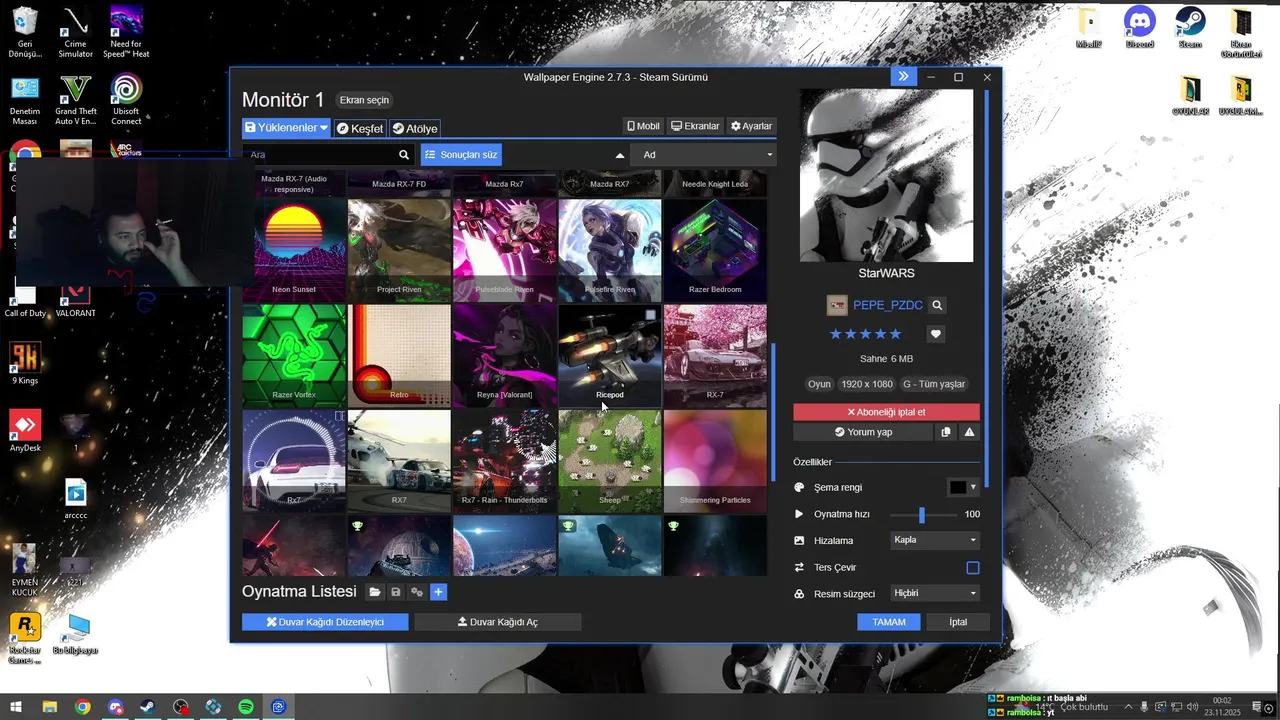
Task: Select the Razer Vortex wallpaper
Action: [x=294, y=355]
